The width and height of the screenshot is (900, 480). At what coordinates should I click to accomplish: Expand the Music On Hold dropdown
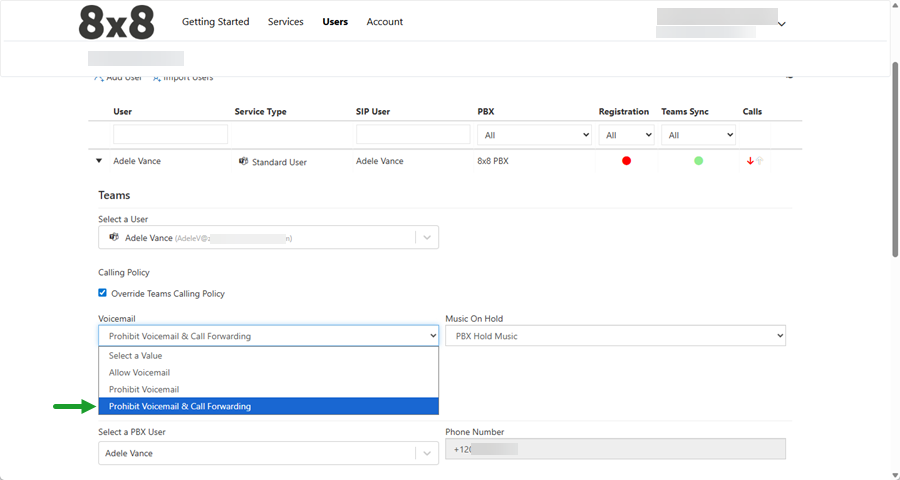point(615,336)
